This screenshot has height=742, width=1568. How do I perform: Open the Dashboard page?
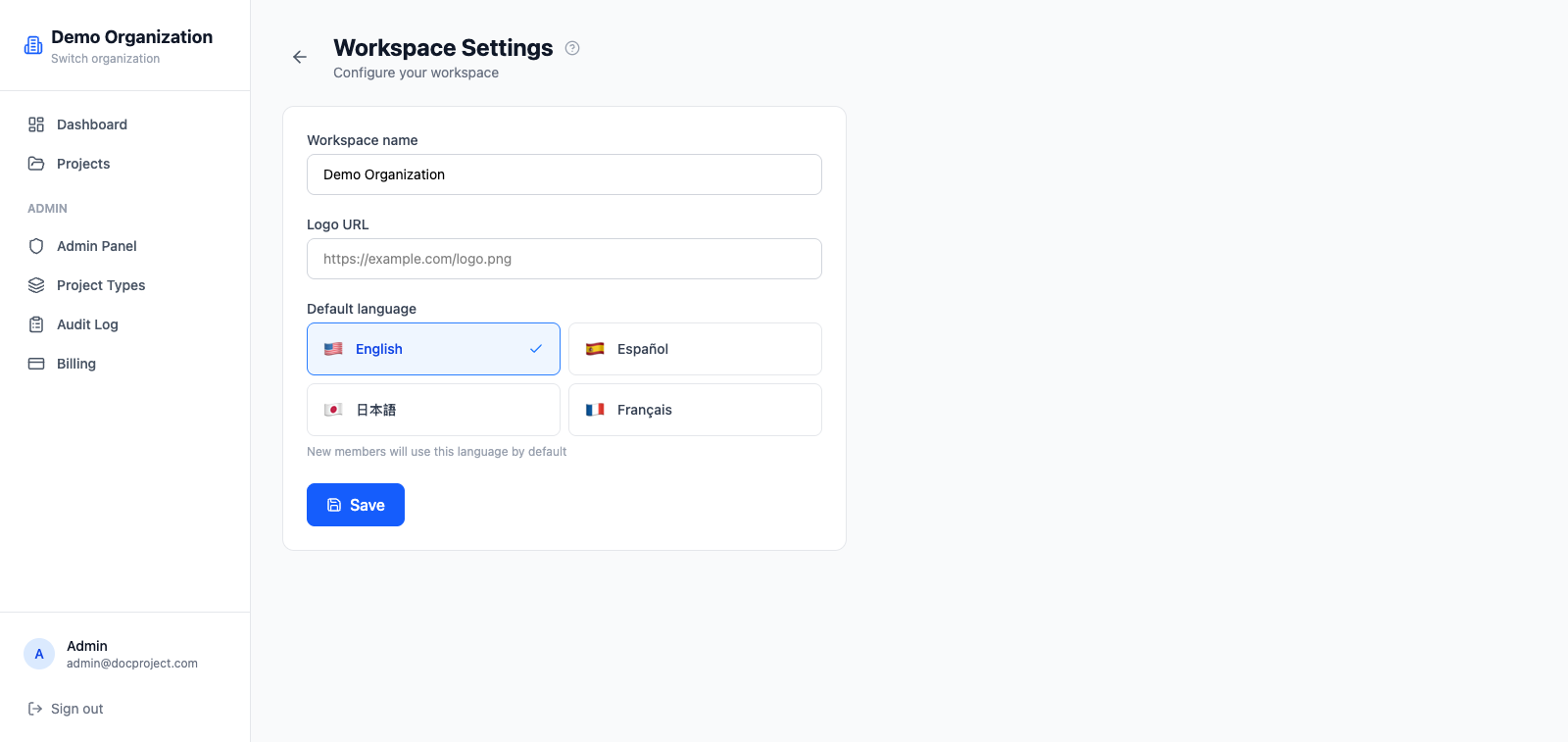[x=125, y=124]
